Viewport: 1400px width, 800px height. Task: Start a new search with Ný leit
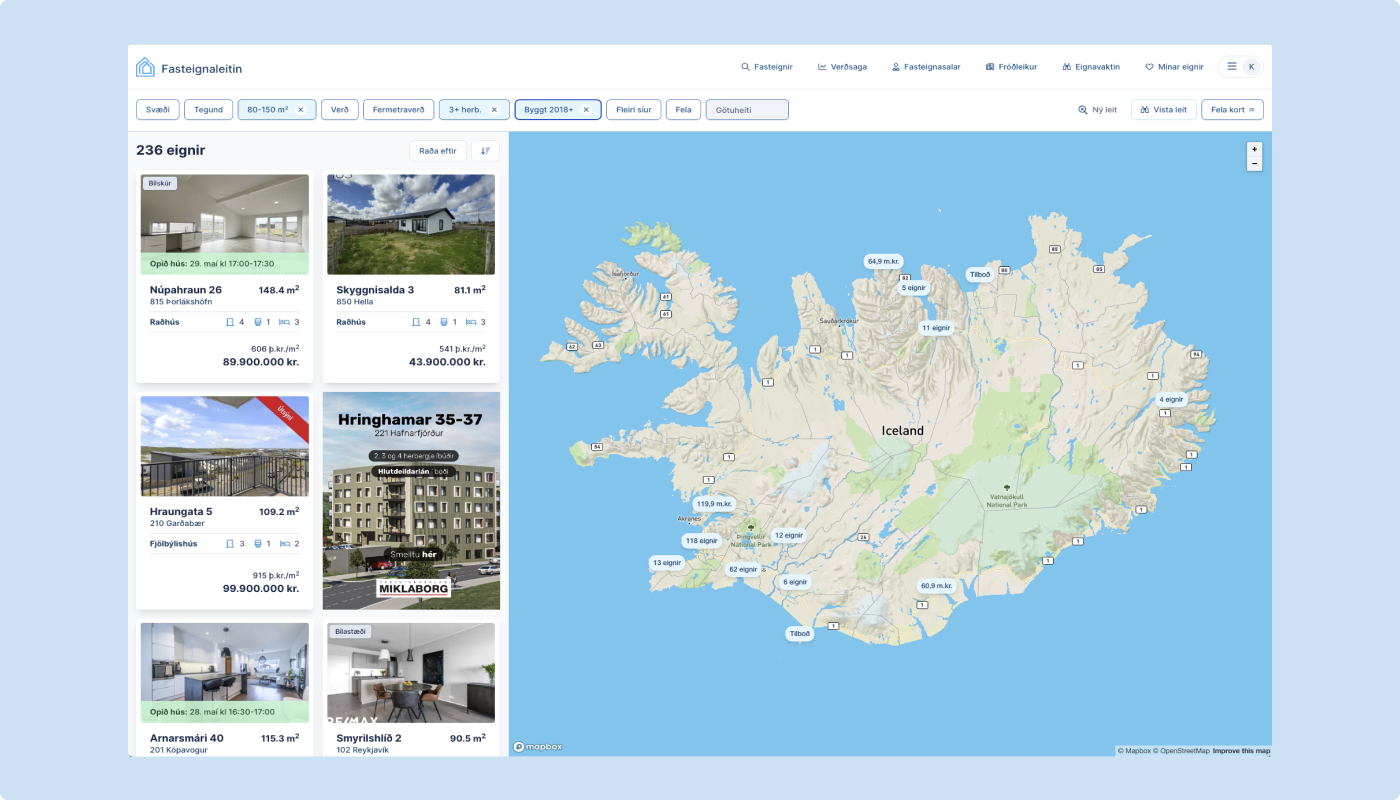(x=1097, y=110)
